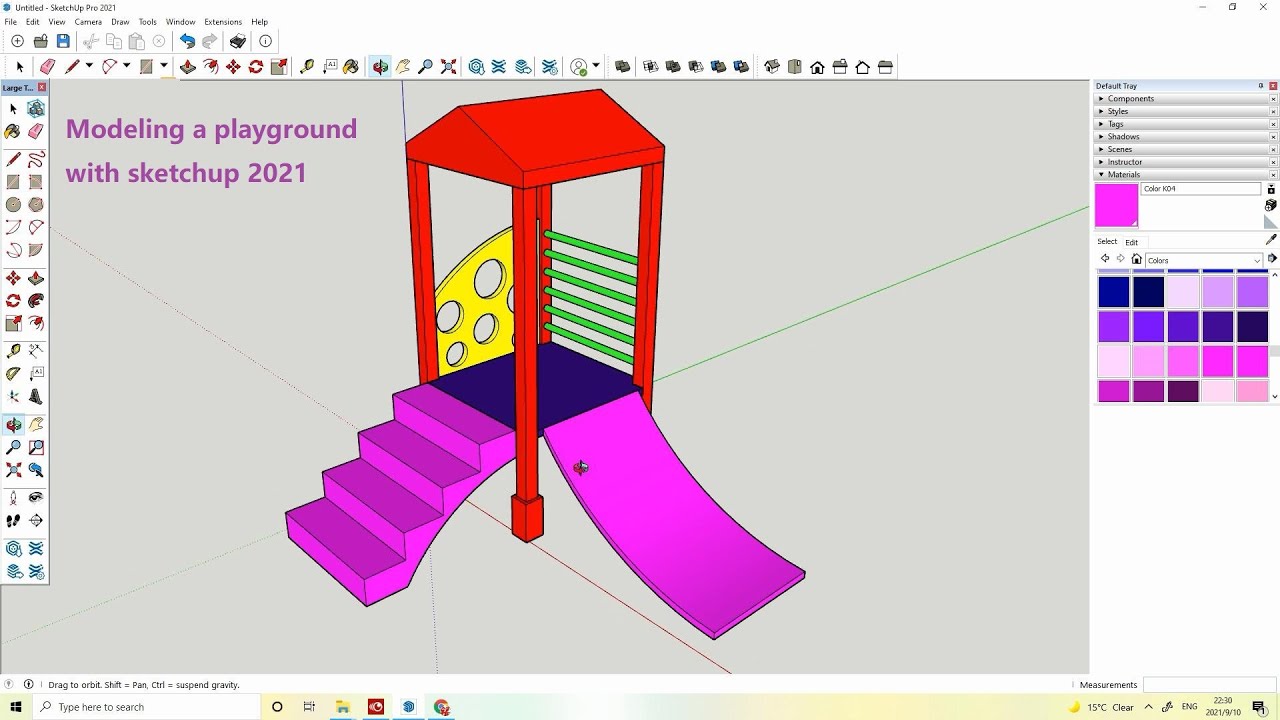Click the Save icon in the top toolbar
This screenshot has width=1280, height=720.
63,41
